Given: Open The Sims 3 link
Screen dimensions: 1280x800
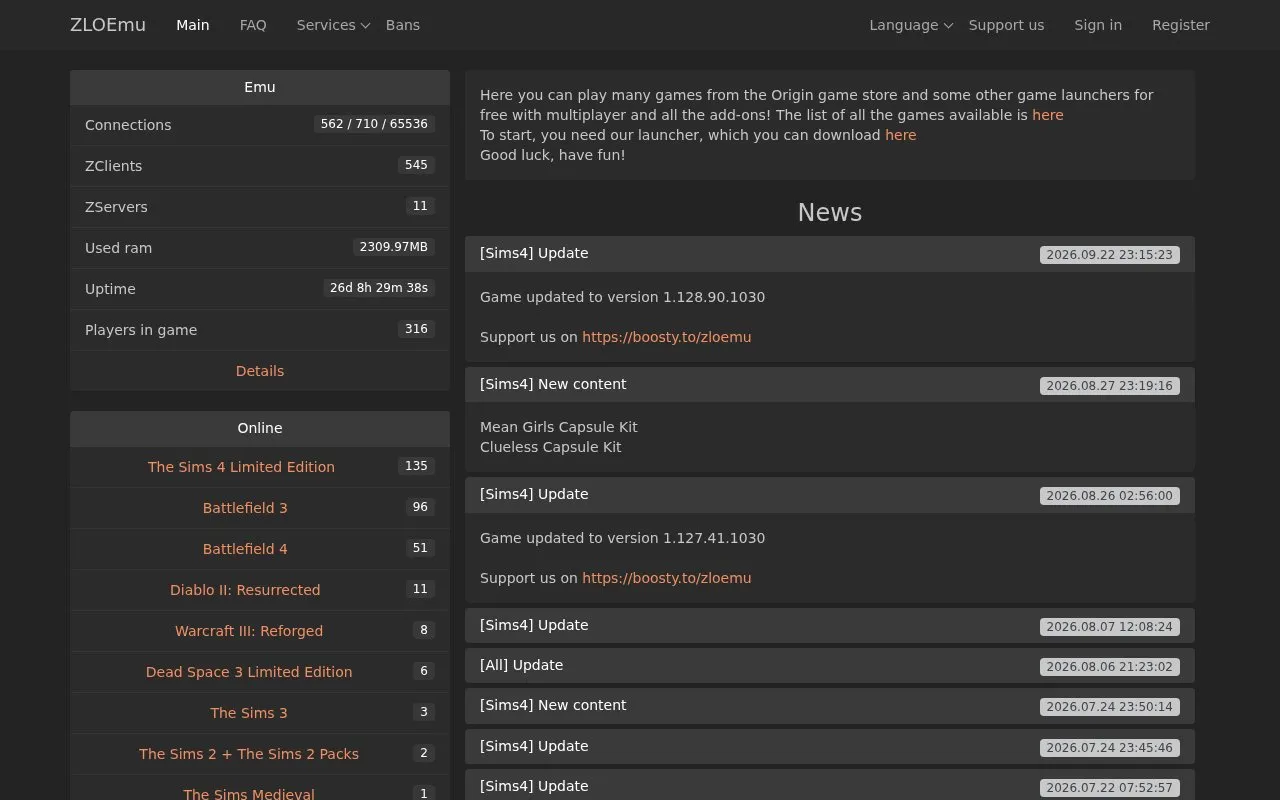Looking at the screenshot, I should (249, 713).
